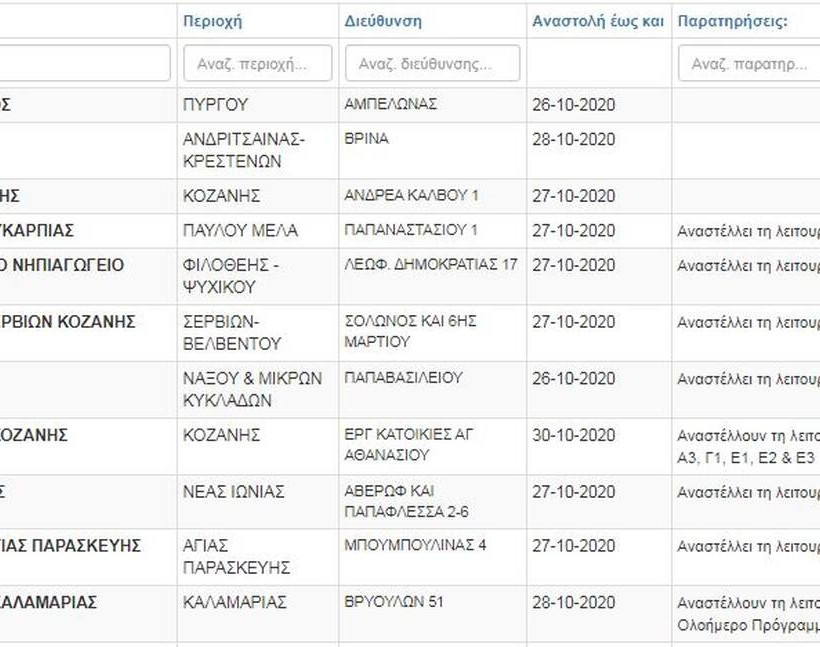Click the leftmost partially visible search field
The image size is (820, 647).
click(x=85, y=63)
